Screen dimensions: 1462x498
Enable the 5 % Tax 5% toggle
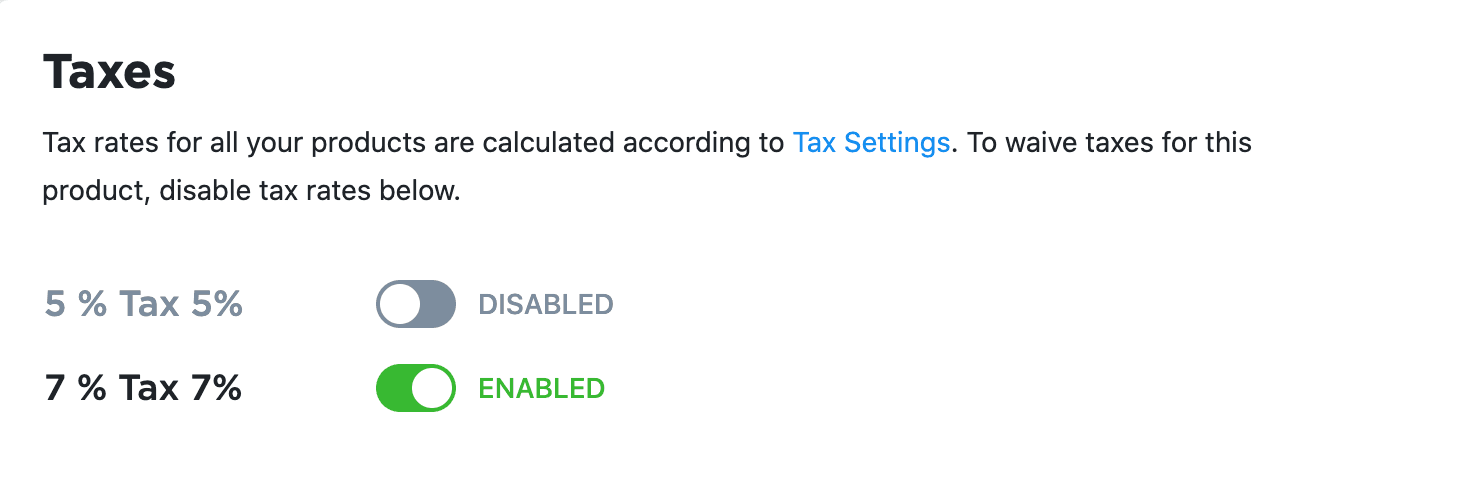[415, 304]
